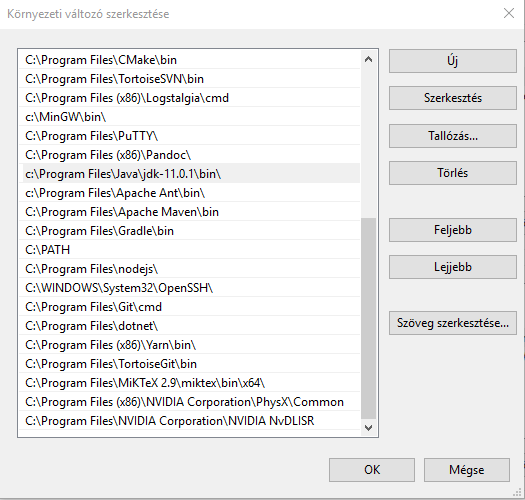Select the TortoiseSVN\bin path entry
The height and width of the screenshot is (500, 525).
(190, 79)
